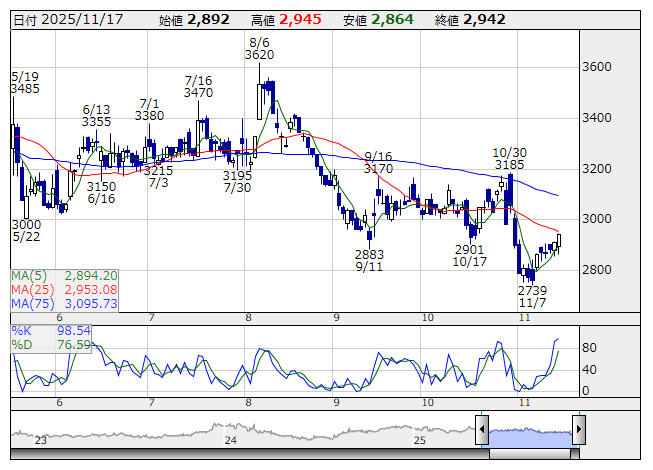Click the 8/6 peak label 3620

(259, 56)
